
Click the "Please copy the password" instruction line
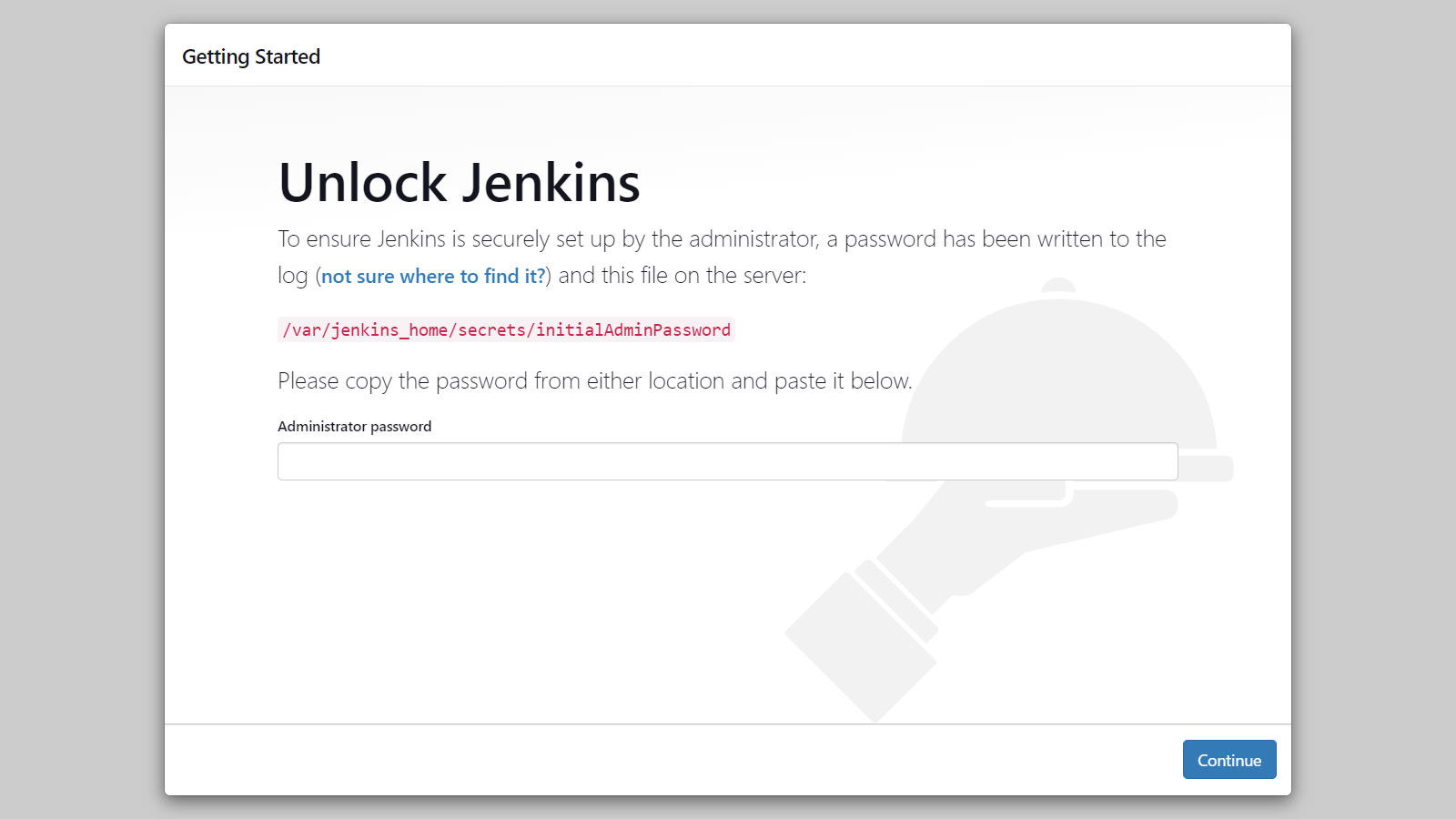(594, 381)
